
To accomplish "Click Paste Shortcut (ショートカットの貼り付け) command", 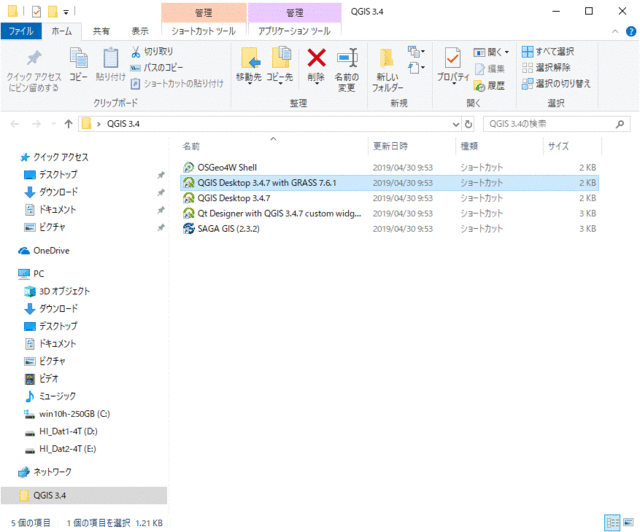I will [x=177, y=84].
